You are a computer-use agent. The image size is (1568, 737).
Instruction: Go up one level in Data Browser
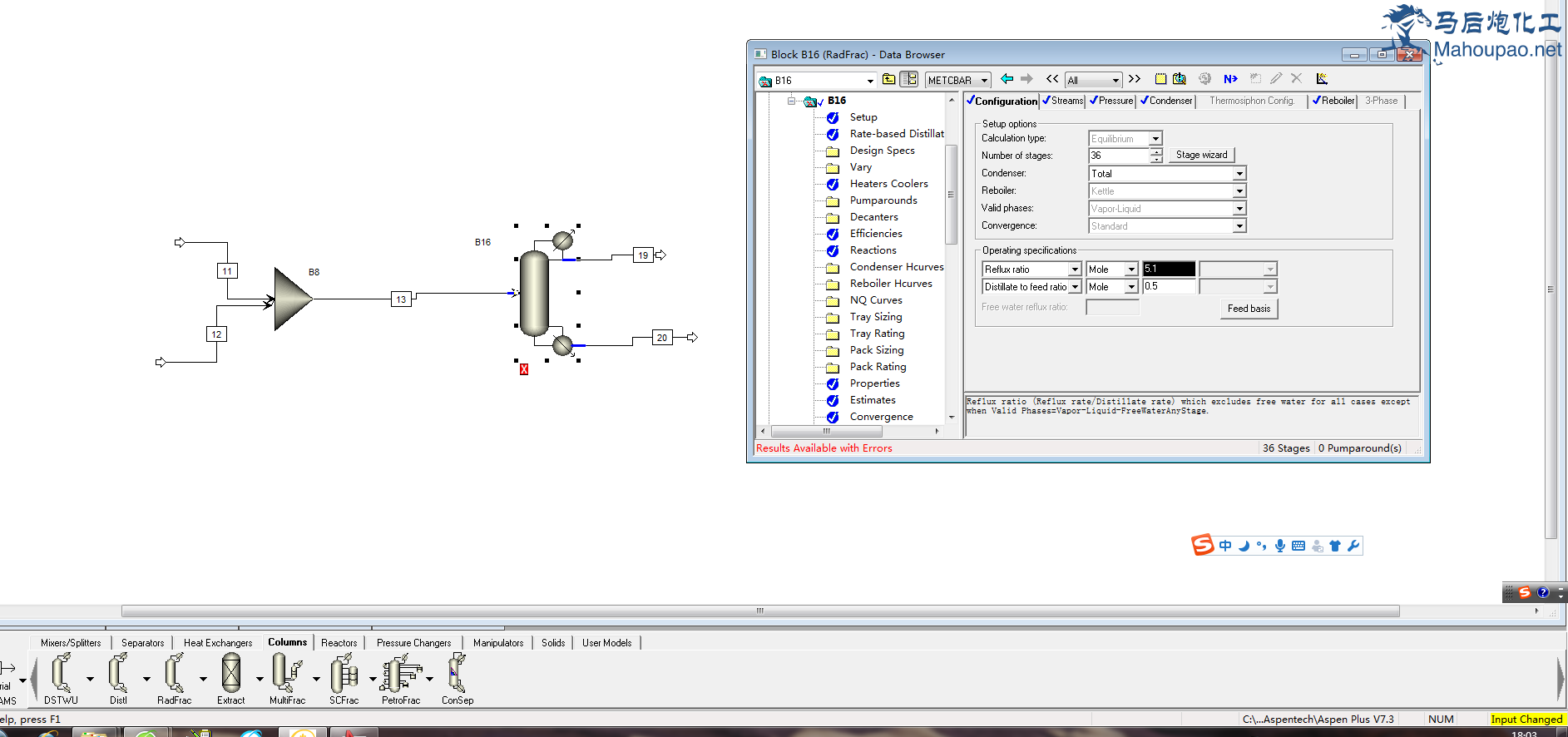coord(889,79)
